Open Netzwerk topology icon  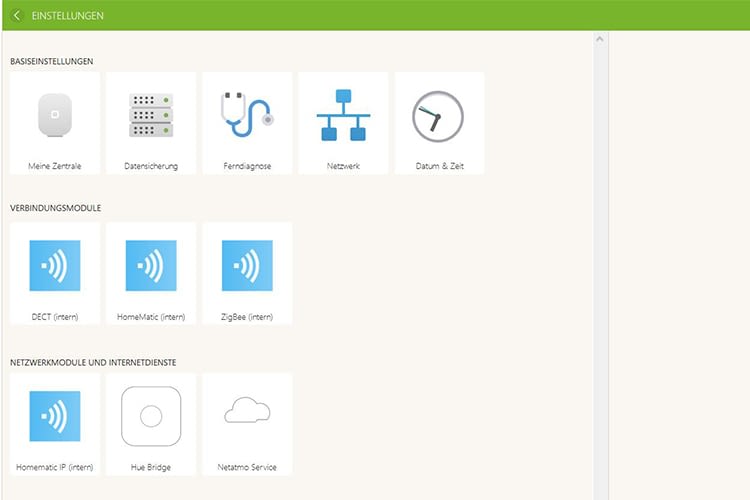[343, 115]
